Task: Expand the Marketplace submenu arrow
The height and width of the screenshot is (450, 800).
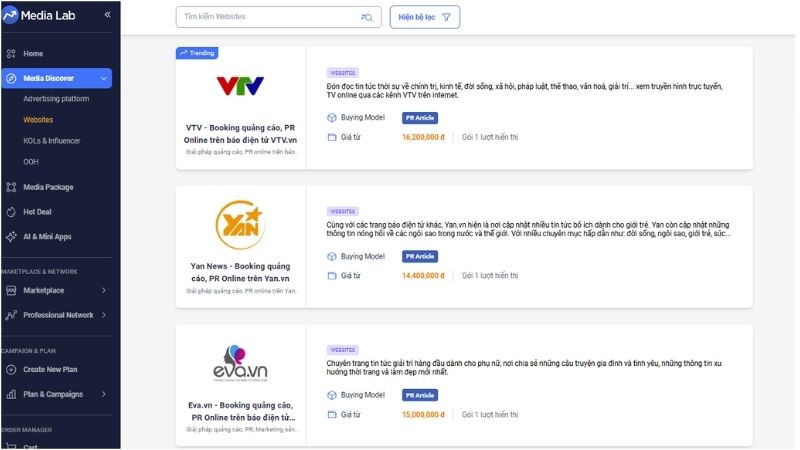Action: tap(104, 290)
